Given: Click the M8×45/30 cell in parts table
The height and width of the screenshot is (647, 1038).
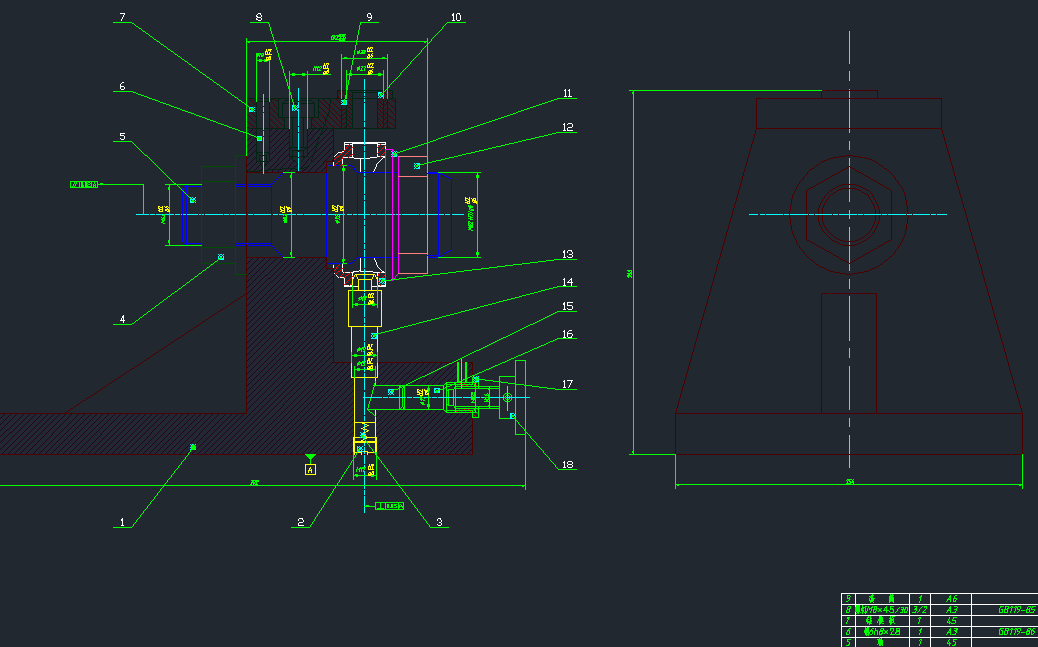Looking at the screenshot, I should (882, 610).
